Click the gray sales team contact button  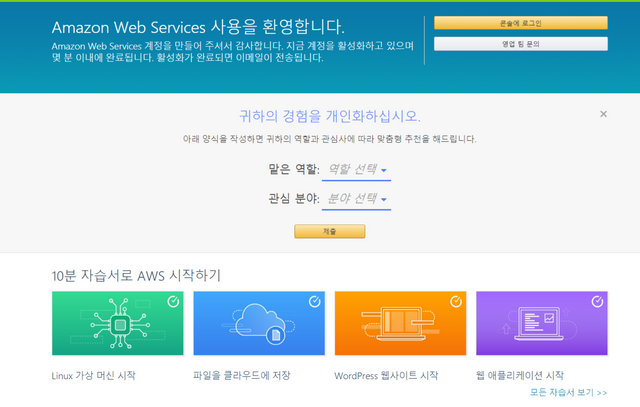[520, 44]
